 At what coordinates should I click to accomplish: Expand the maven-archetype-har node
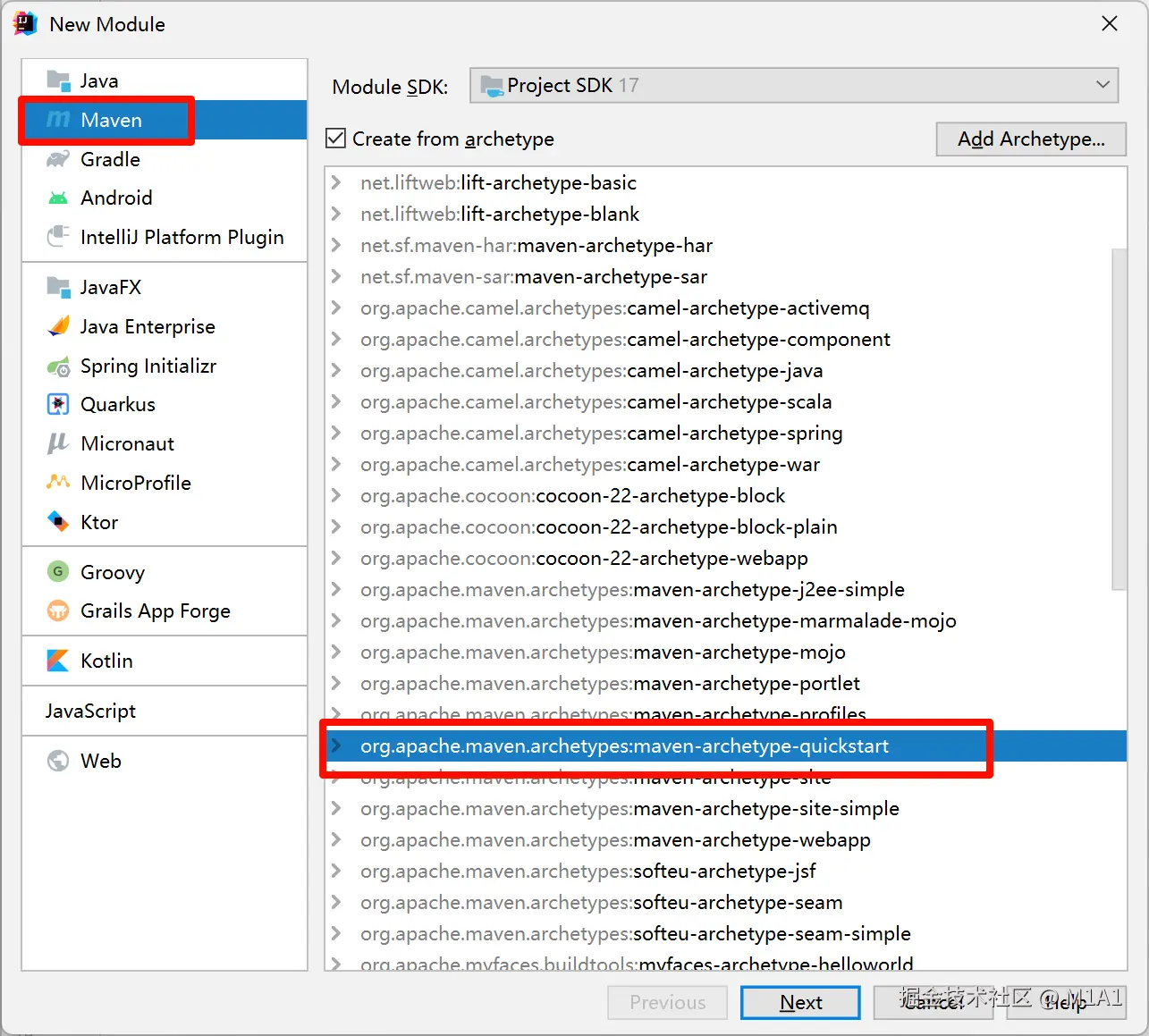click(336, 245)
